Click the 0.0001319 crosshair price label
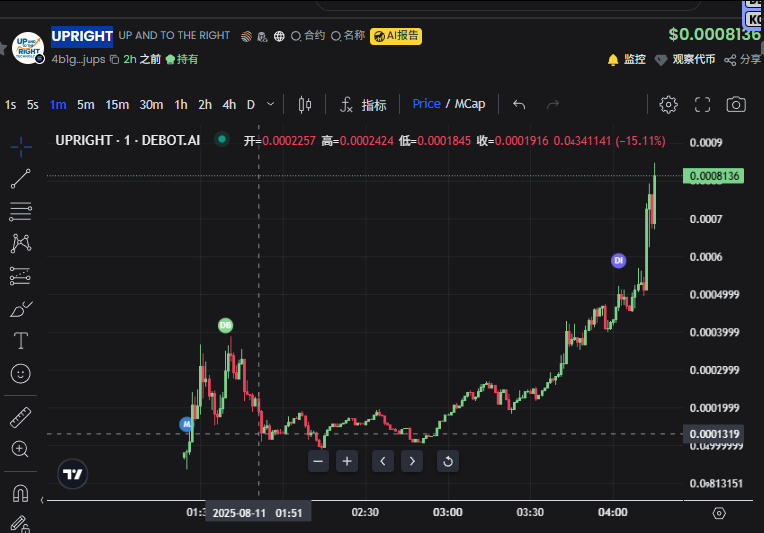The image size is (764, 533). pos(713,434)
